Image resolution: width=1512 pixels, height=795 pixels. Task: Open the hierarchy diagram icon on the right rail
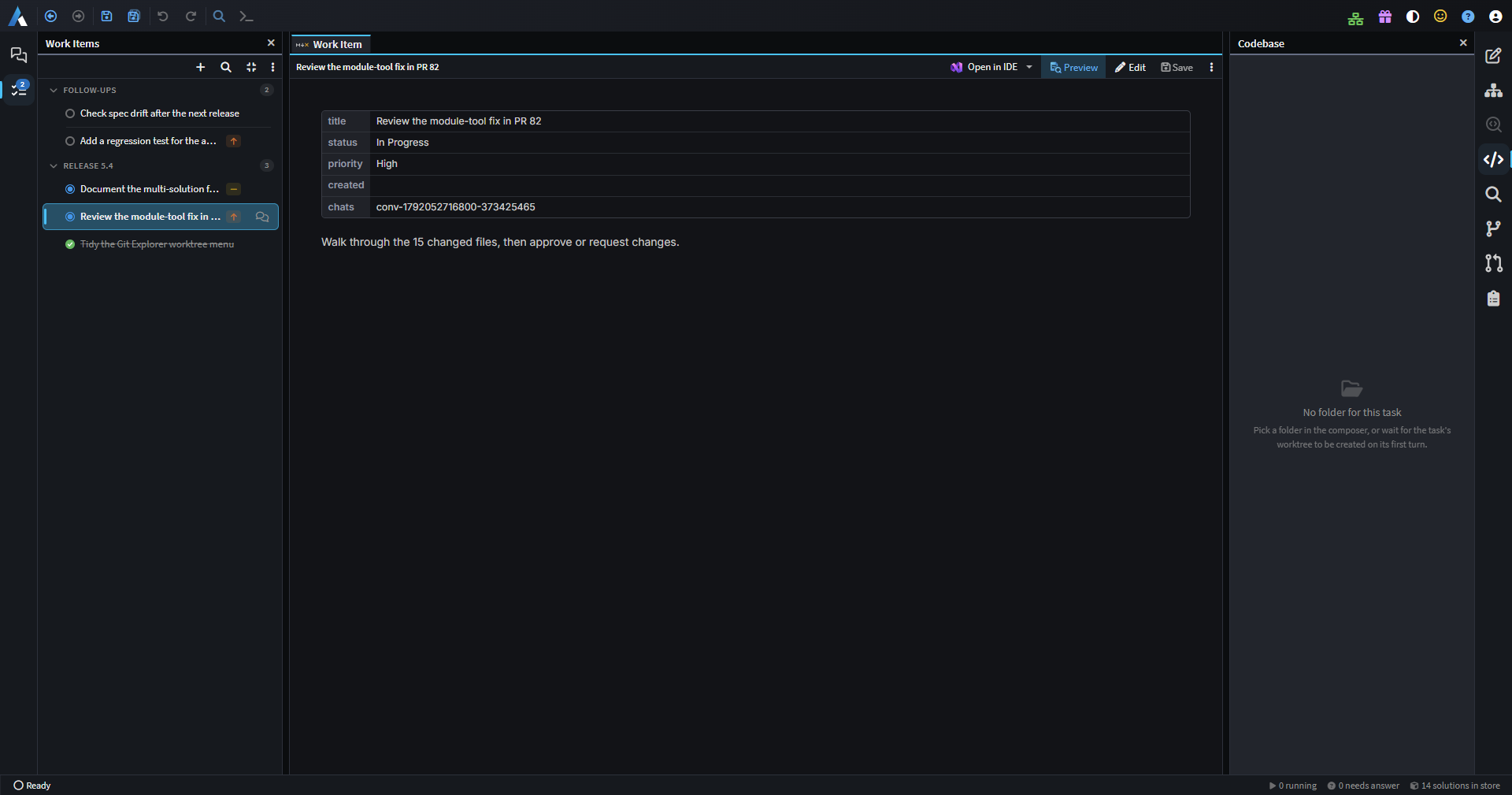click(x=1493, y=91)
